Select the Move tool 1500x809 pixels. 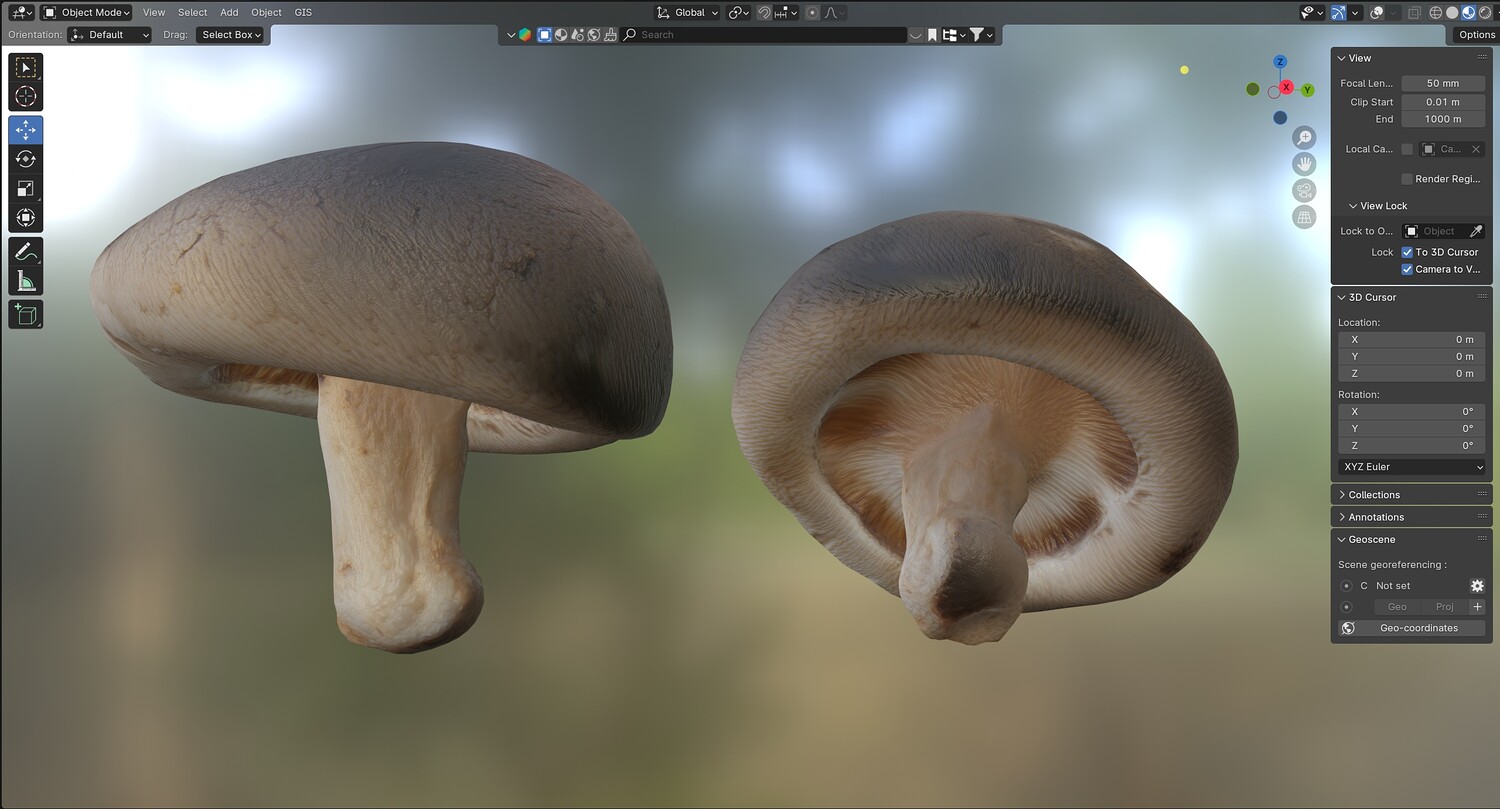tap(26, 130)
